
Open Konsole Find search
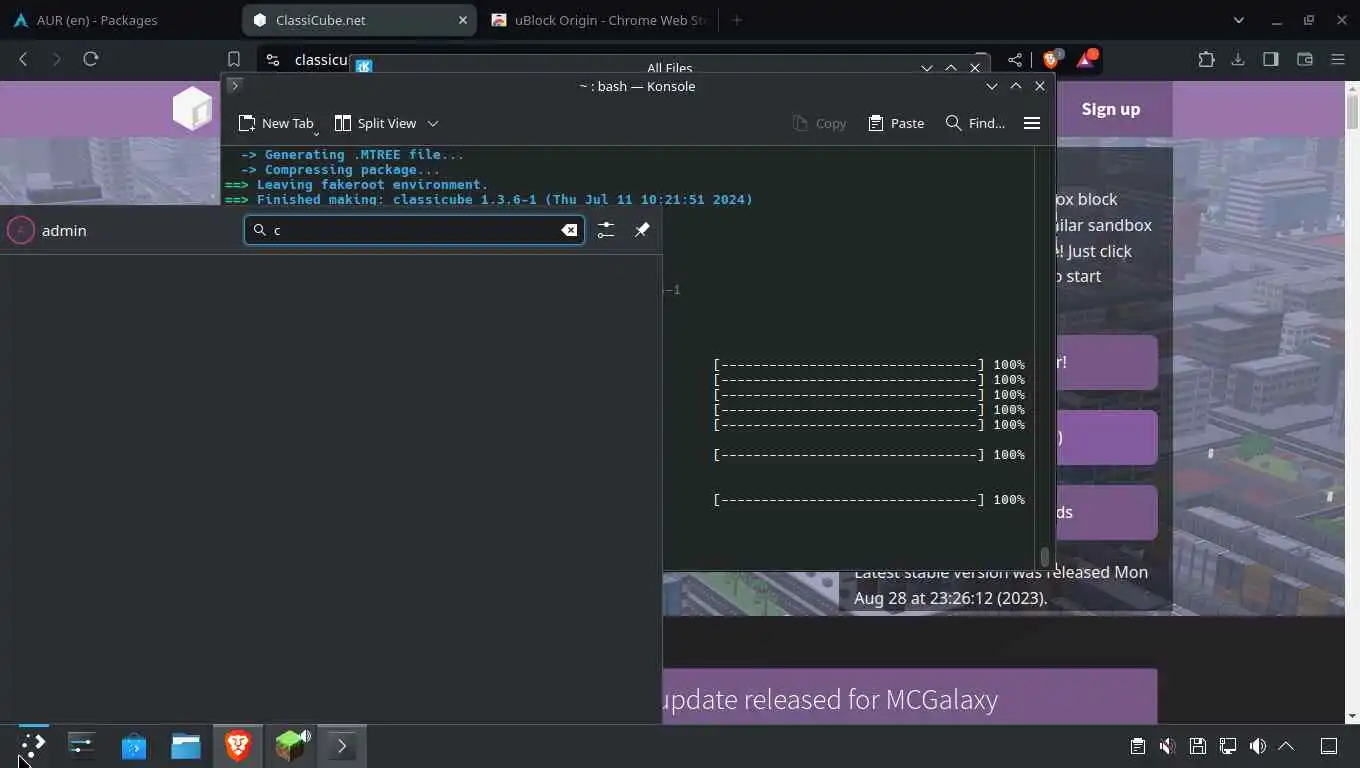[975, 123]
